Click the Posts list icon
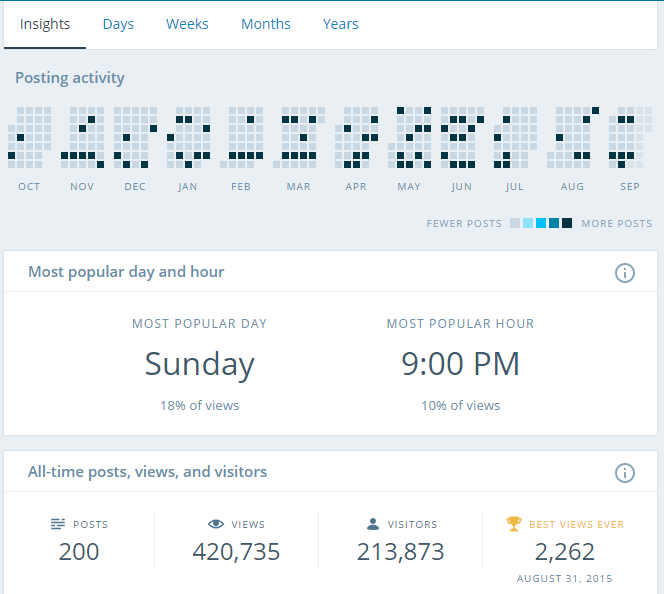This screenshot has height=594, width=664. click(x=58, y=524)
